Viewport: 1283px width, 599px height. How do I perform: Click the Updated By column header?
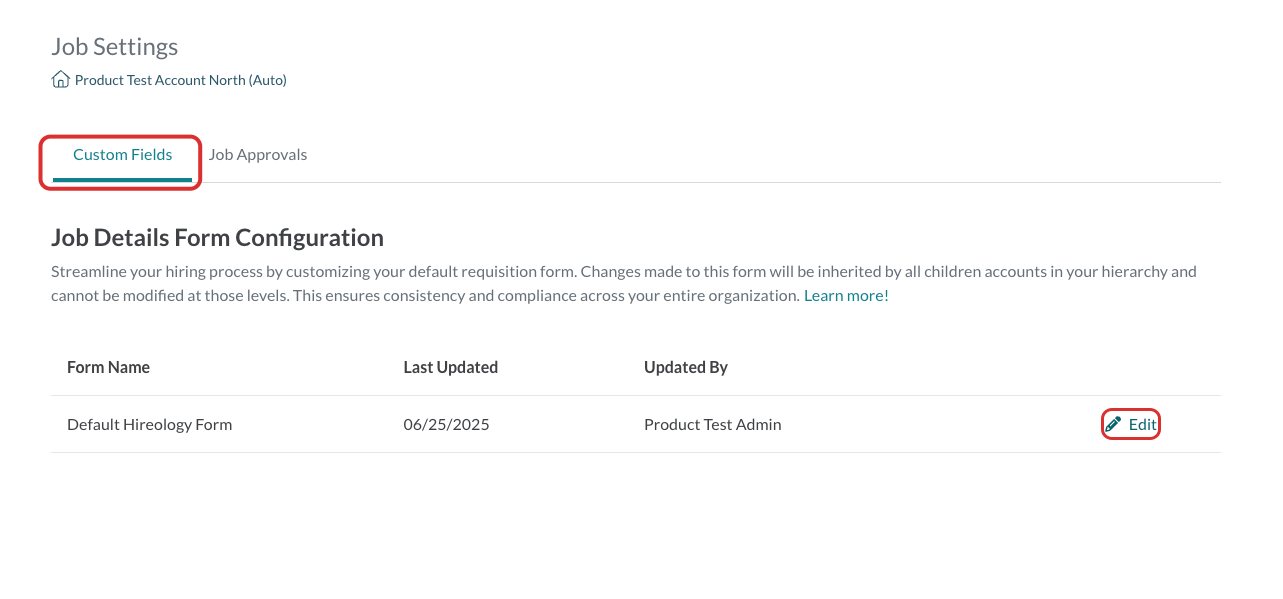point(686,367)
